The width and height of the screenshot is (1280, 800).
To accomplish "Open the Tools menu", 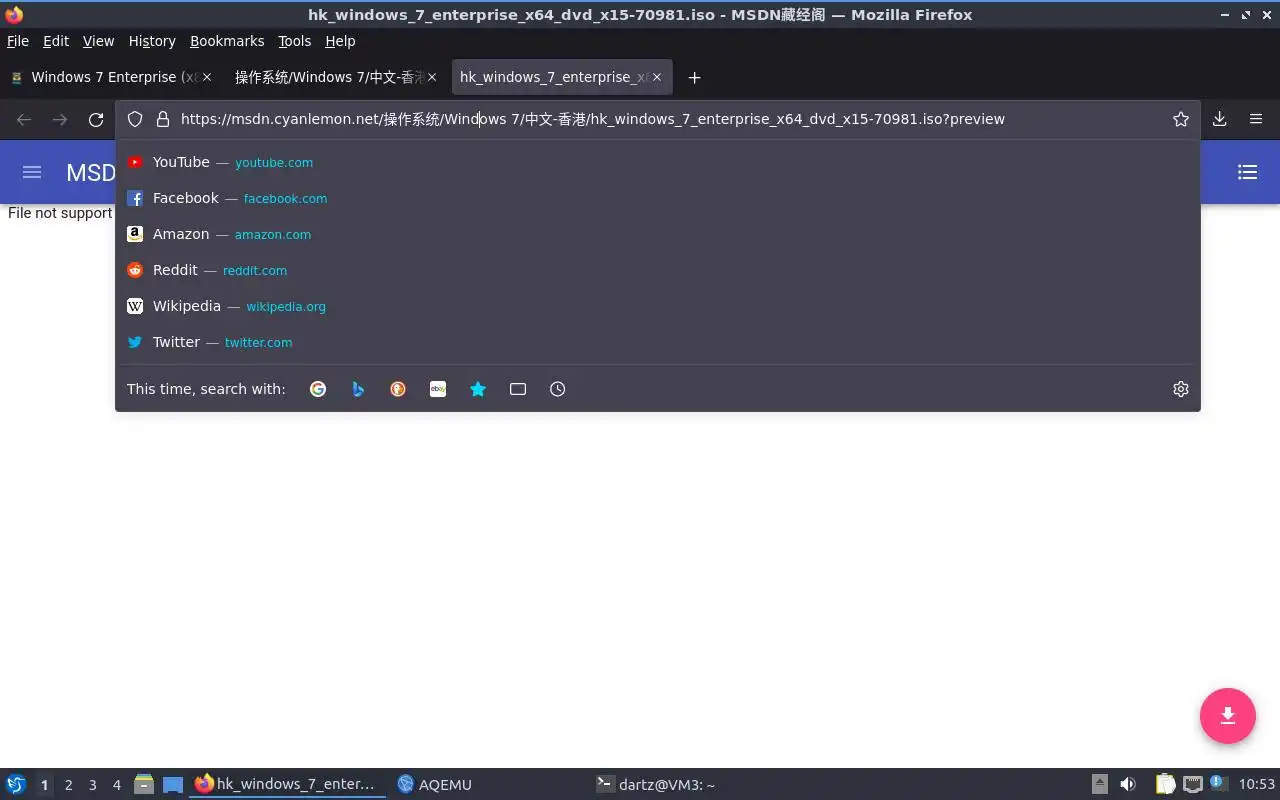I will (x=295, y=41).
